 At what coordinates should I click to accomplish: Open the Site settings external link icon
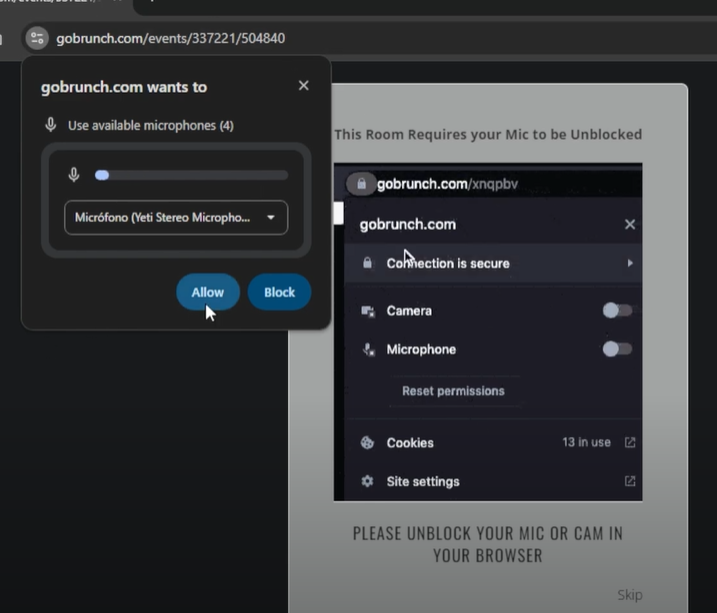point(630,481)
